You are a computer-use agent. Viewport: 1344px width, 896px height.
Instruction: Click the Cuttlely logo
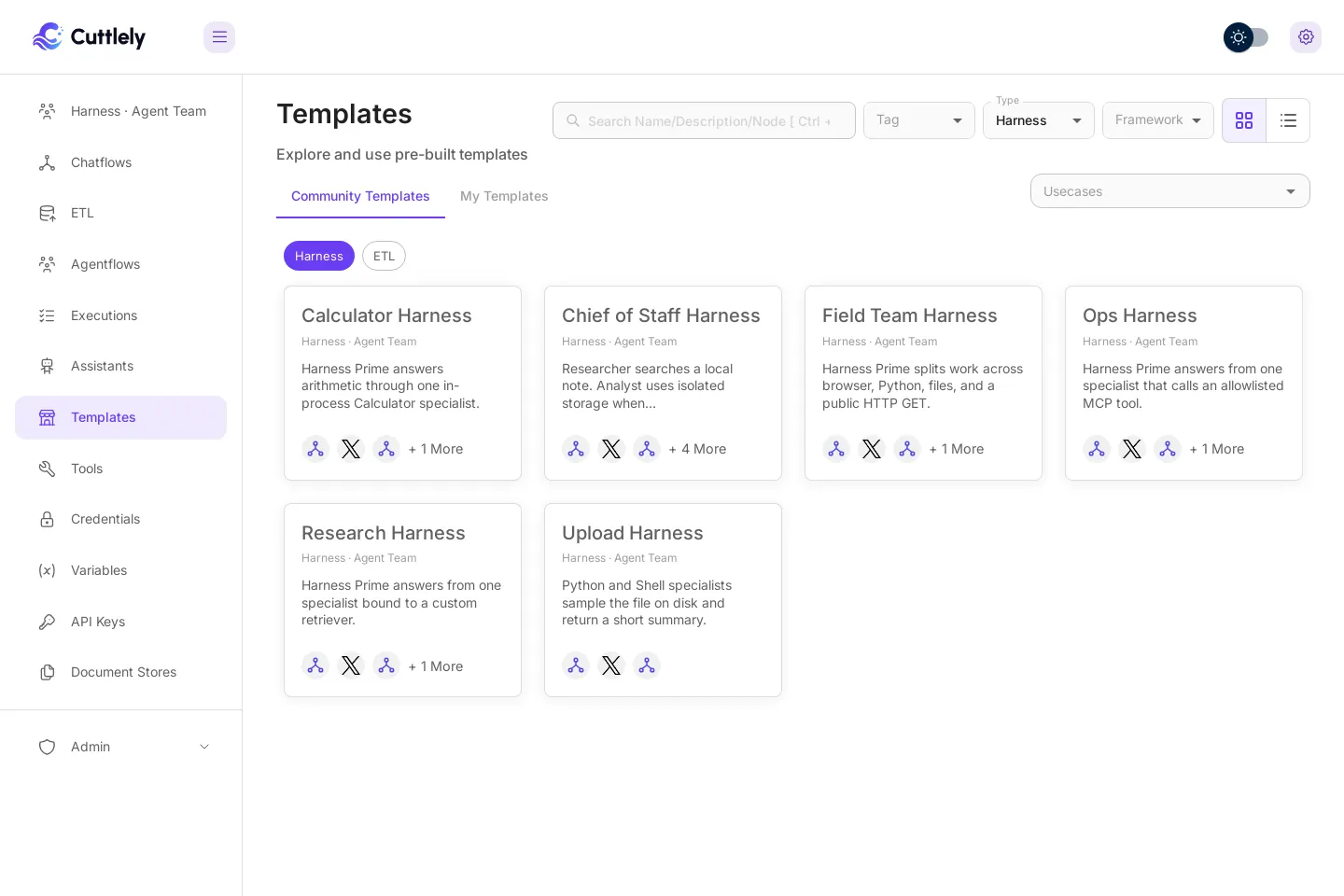89,36
